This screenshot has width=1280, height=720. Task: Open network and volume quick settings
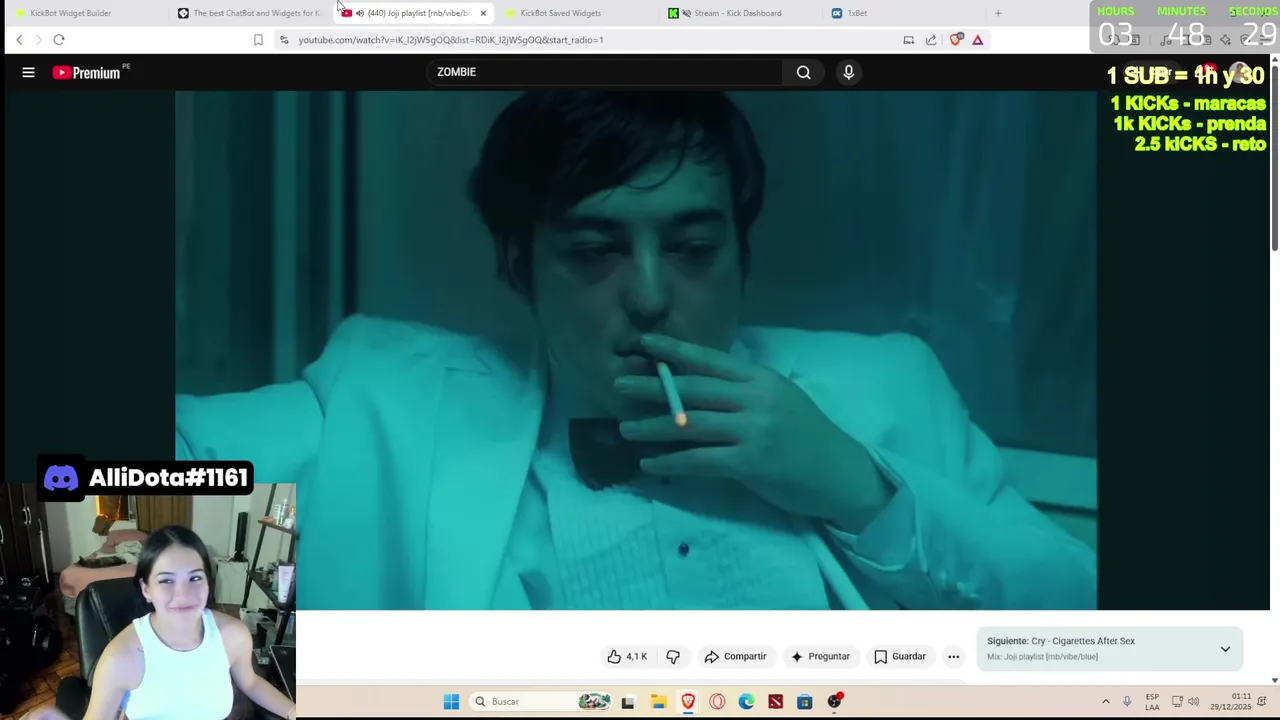tap(1185, 701)
